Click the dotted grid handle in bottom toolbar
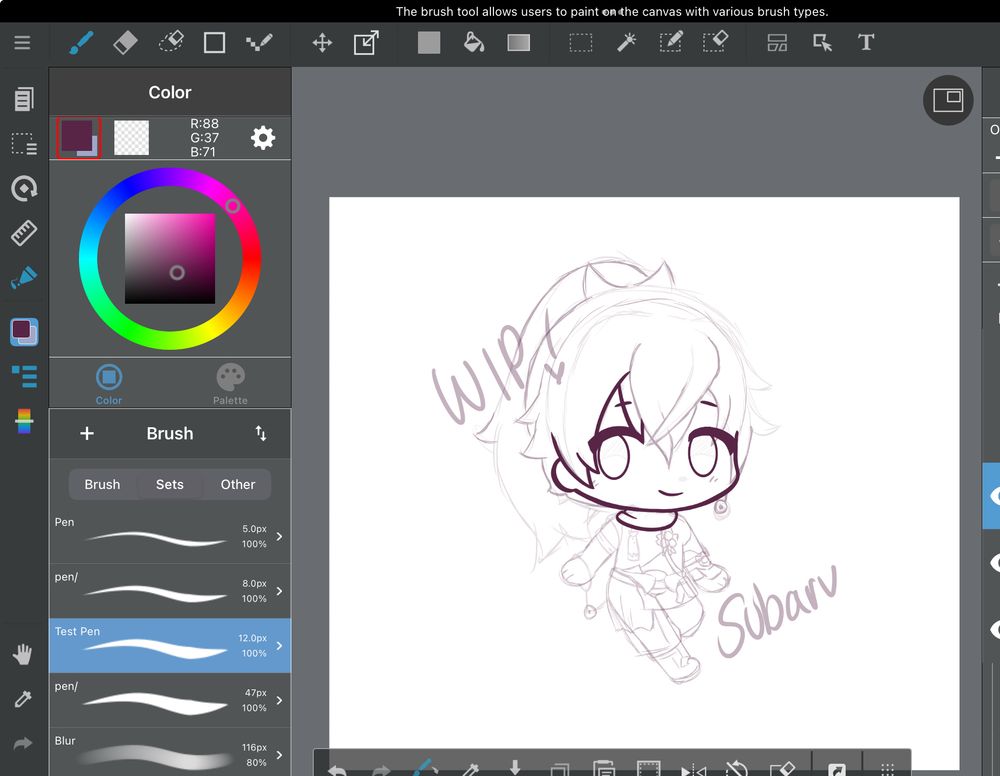Image resolution: width=1000 pixels, height=776 pixels. pyautogui.click(x=887, y=769)
